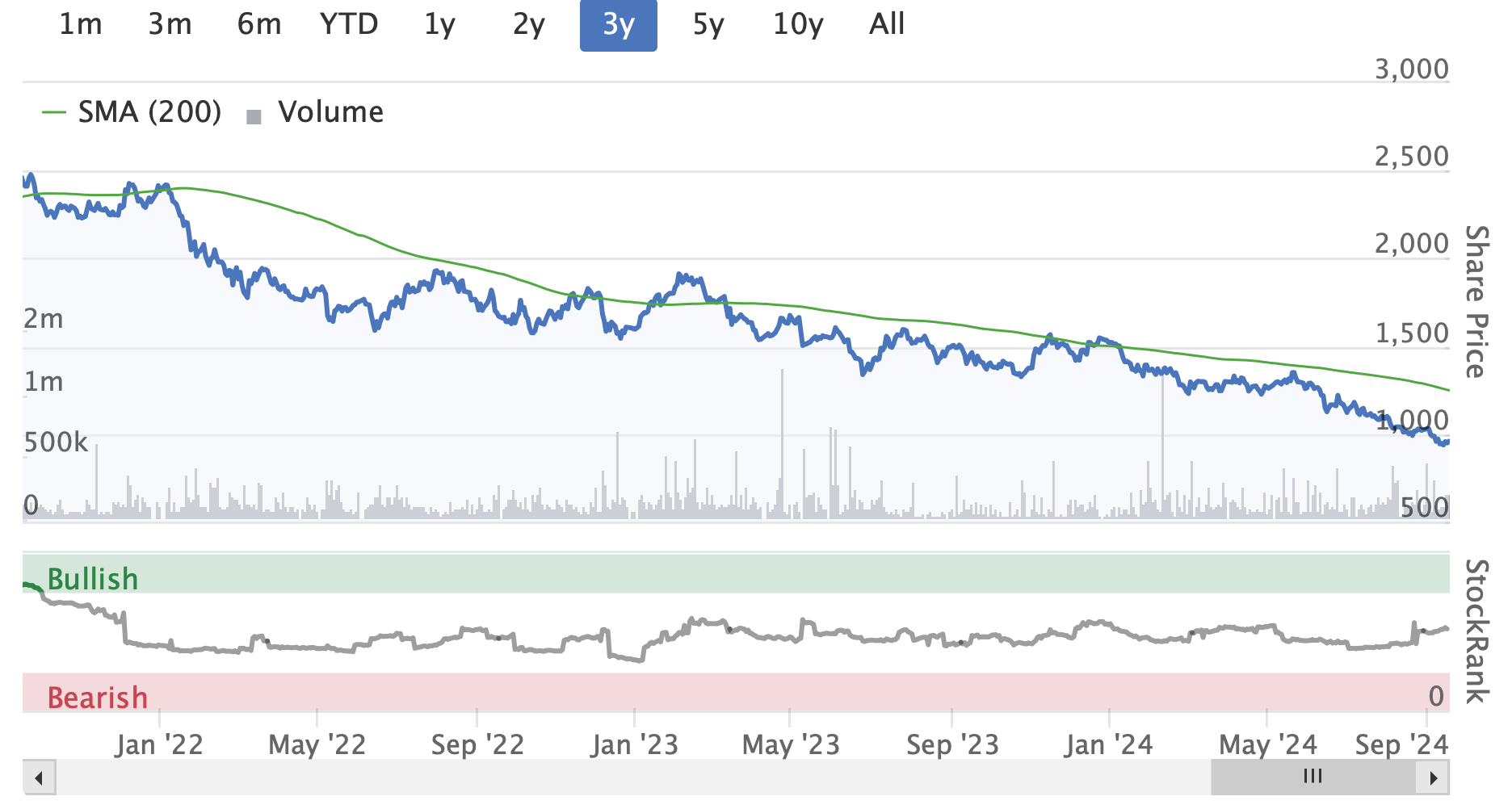Select the 1m time range
Screen dimensions: 1512x809
[x=81, y=24]
